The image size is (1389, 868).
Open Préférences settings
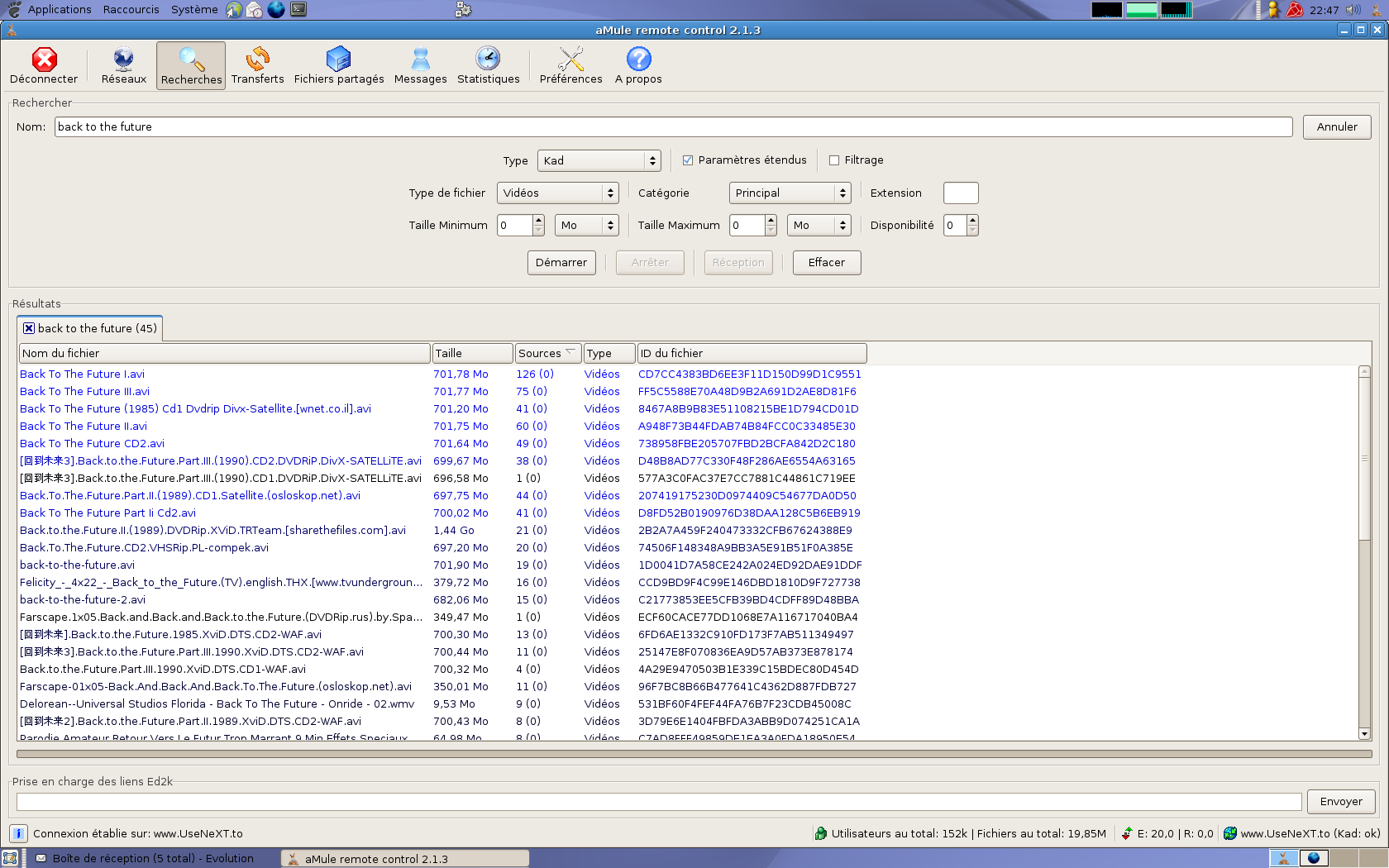(x=570, y=65)
